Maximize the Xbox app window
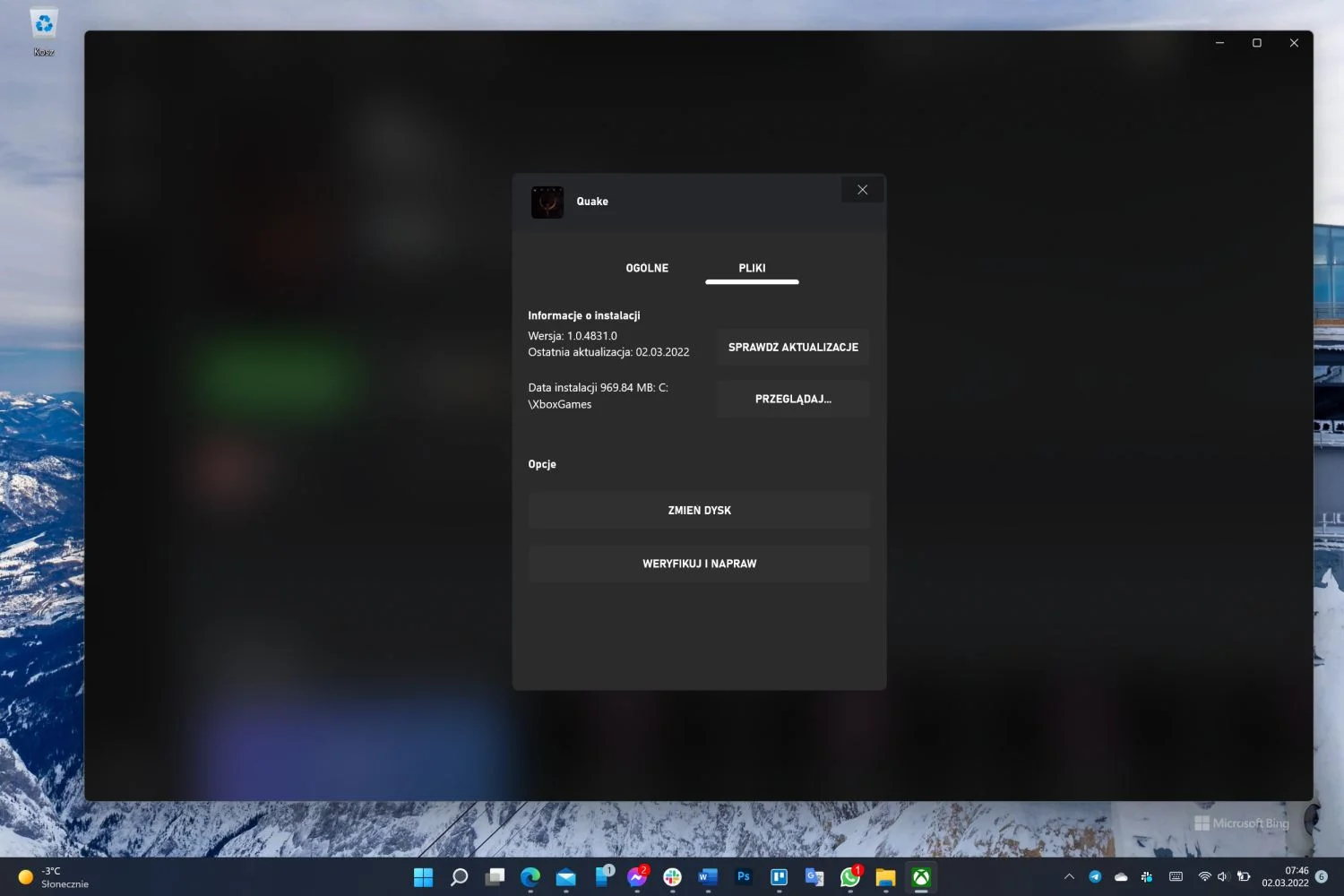 [1257, 43]
